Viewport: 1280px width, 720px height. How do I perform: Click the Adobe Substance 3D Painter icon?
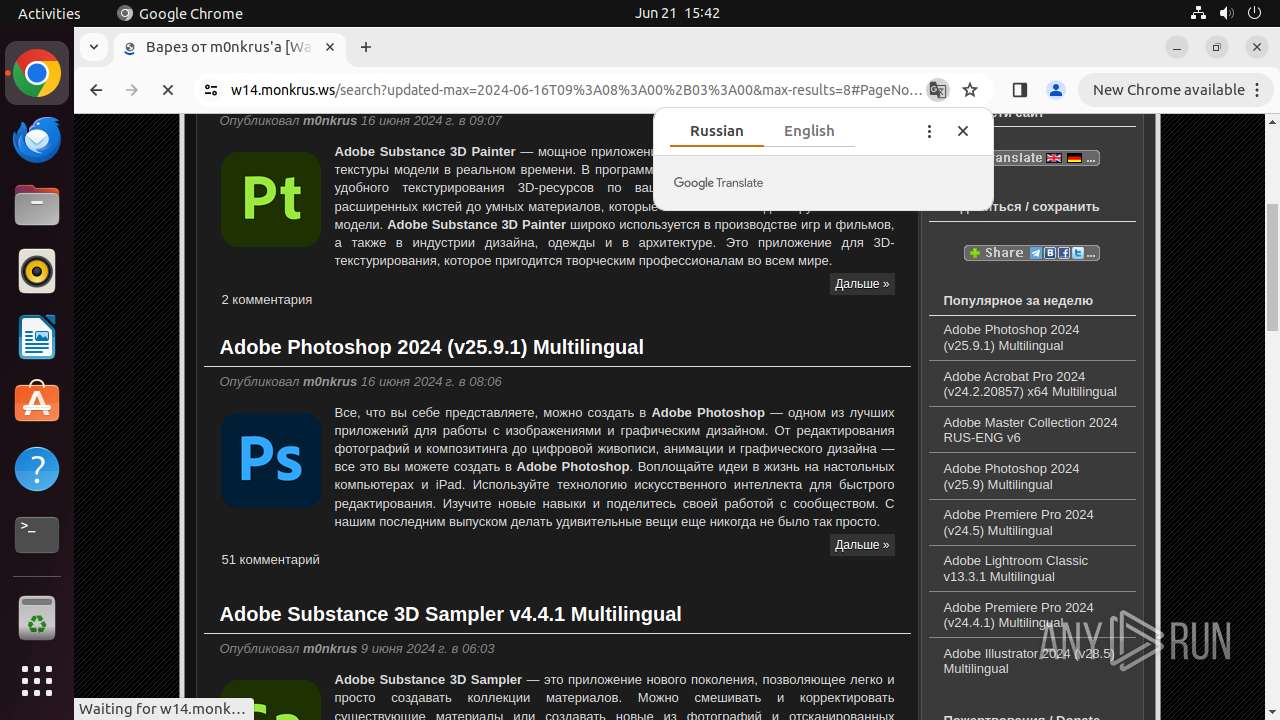[271, 199]
